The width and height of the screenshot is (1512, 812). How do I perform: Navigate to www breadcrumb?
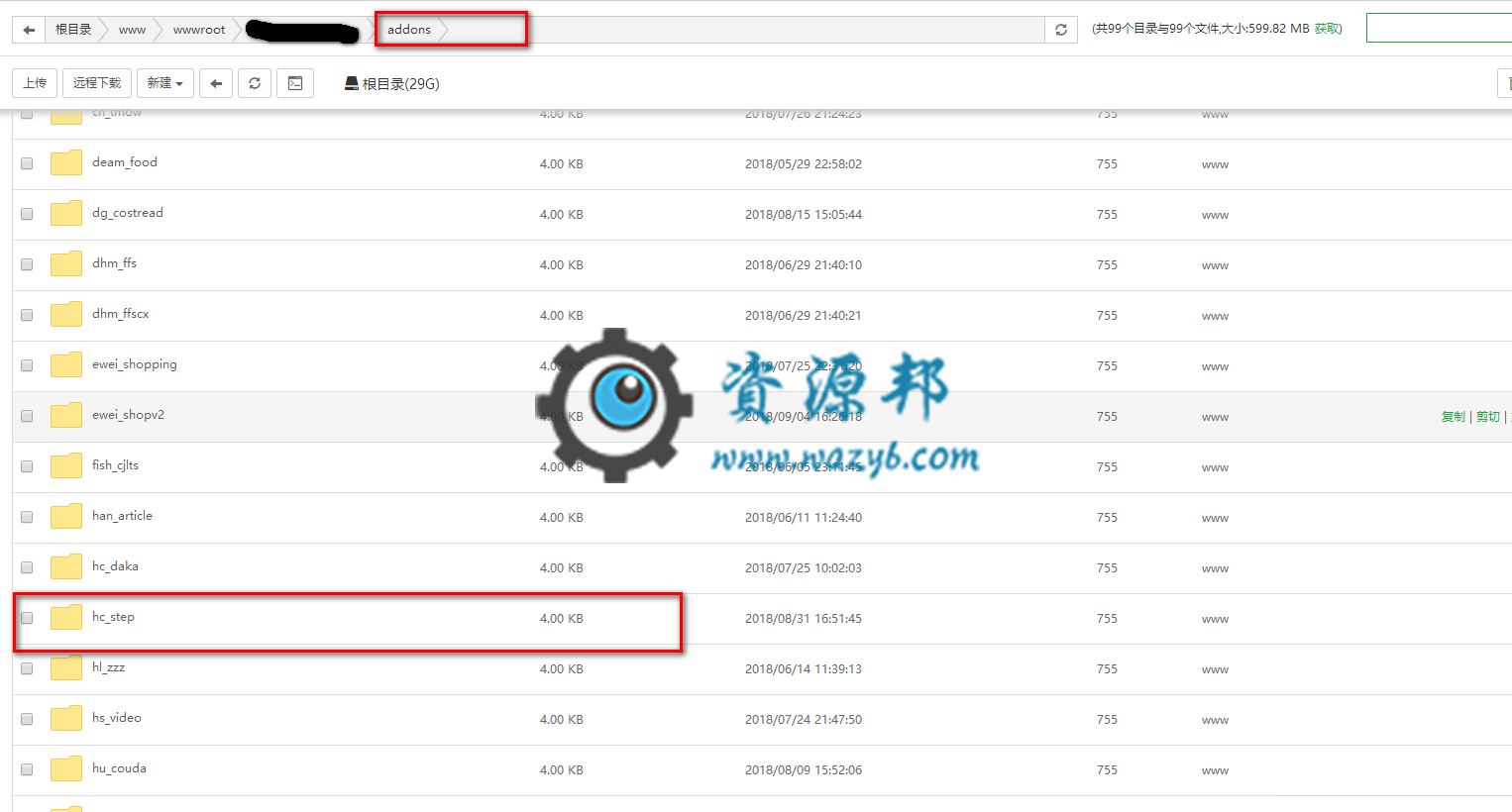click(x=132, y=30)
